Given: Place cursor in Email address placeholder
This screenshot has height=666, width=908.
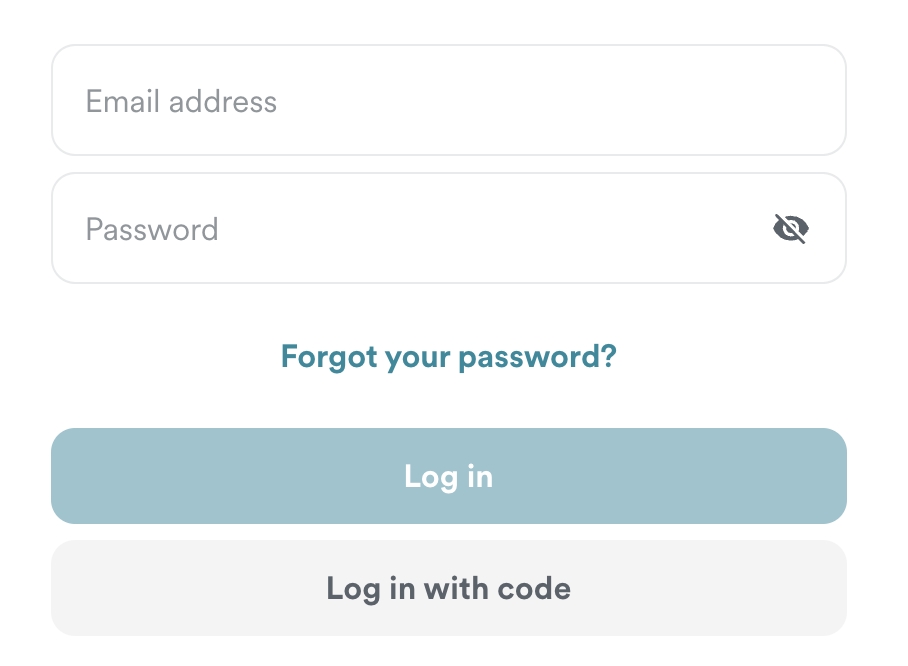Looking at the screenshot, I should [x=181, y=101].
